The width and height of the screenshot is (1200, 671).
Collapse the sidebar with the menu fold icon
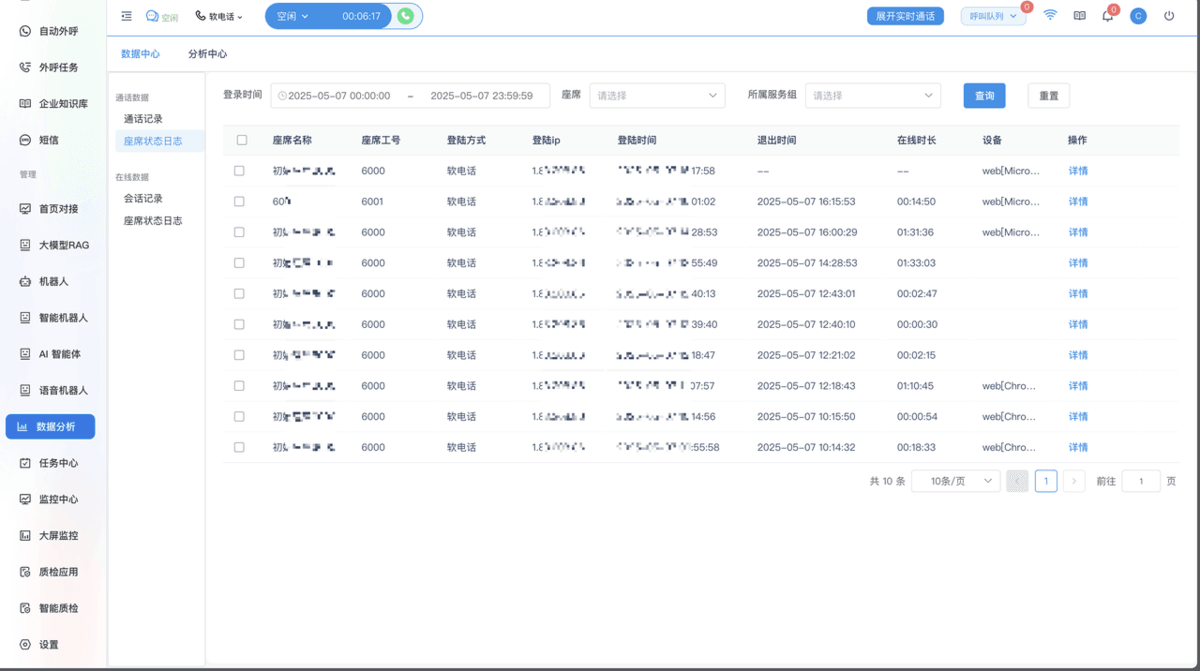[126, 16]
